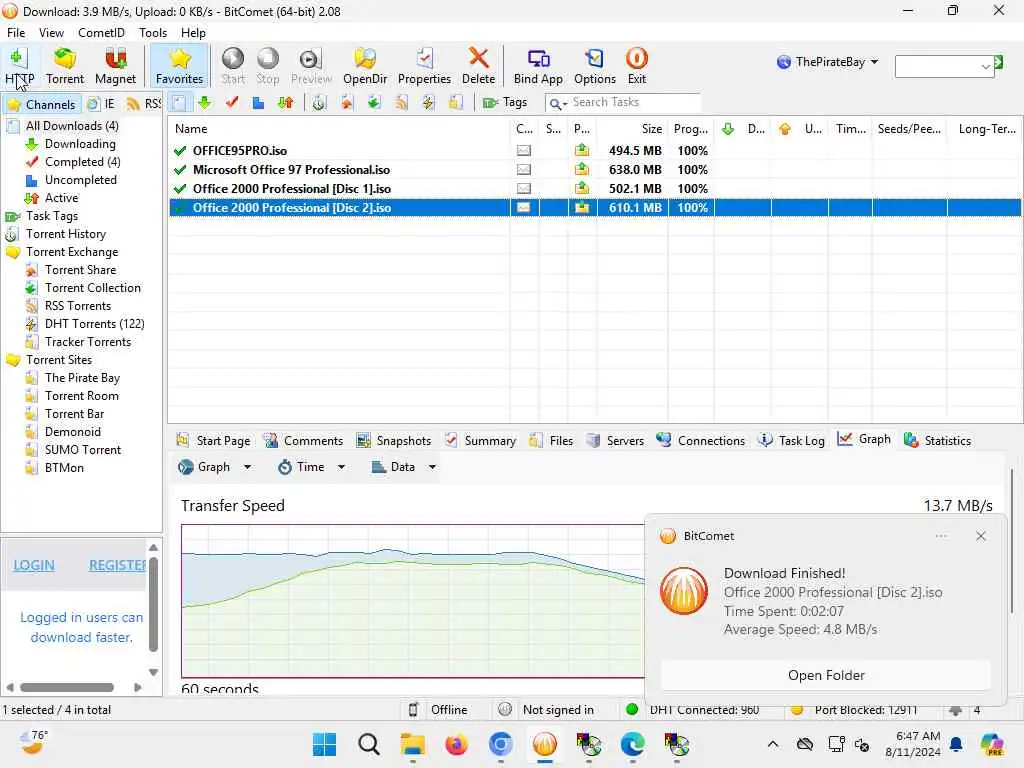Sort tasks by the Name column header
Viewport: 1024px width, 768px height.
pos(339,129)
